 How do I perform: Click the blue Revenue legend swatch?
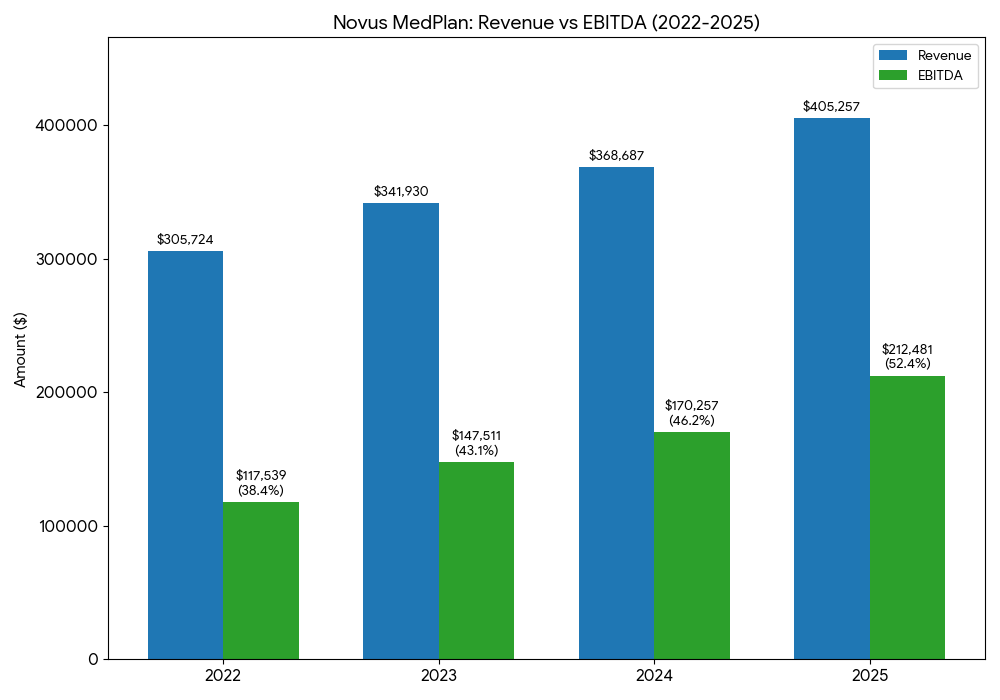pos(891,56)
